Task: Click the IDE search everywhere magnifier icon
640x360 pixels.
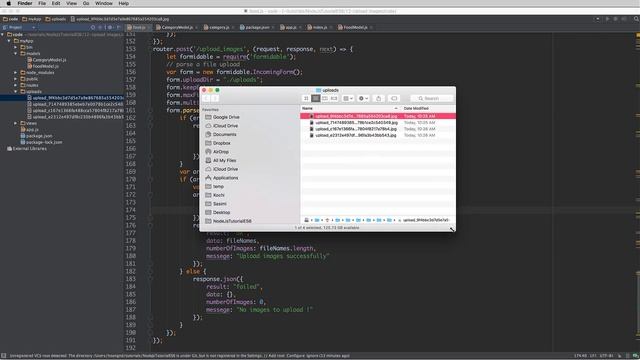Action: point(636,19)
